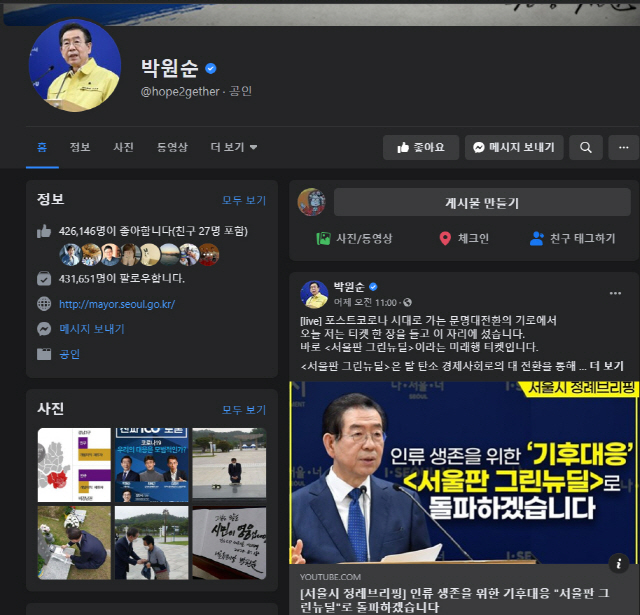The height and width of the screenshot is (615, 640).
Task: Open the large profile picture
Action: 75,66
